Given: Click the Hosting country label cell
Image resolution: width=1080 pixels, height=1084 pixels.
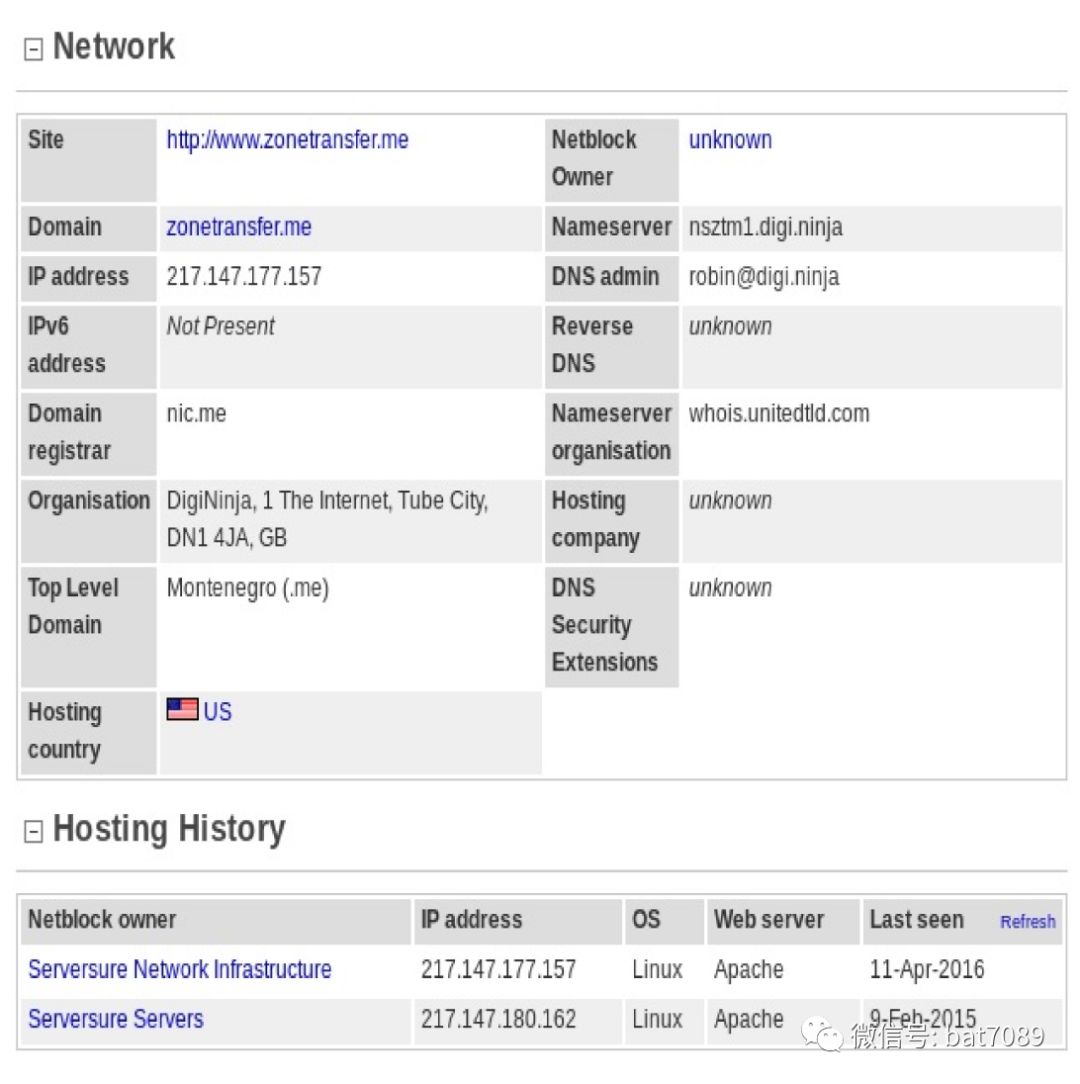Looking at the screenshot, I should (x=89, y=731).
